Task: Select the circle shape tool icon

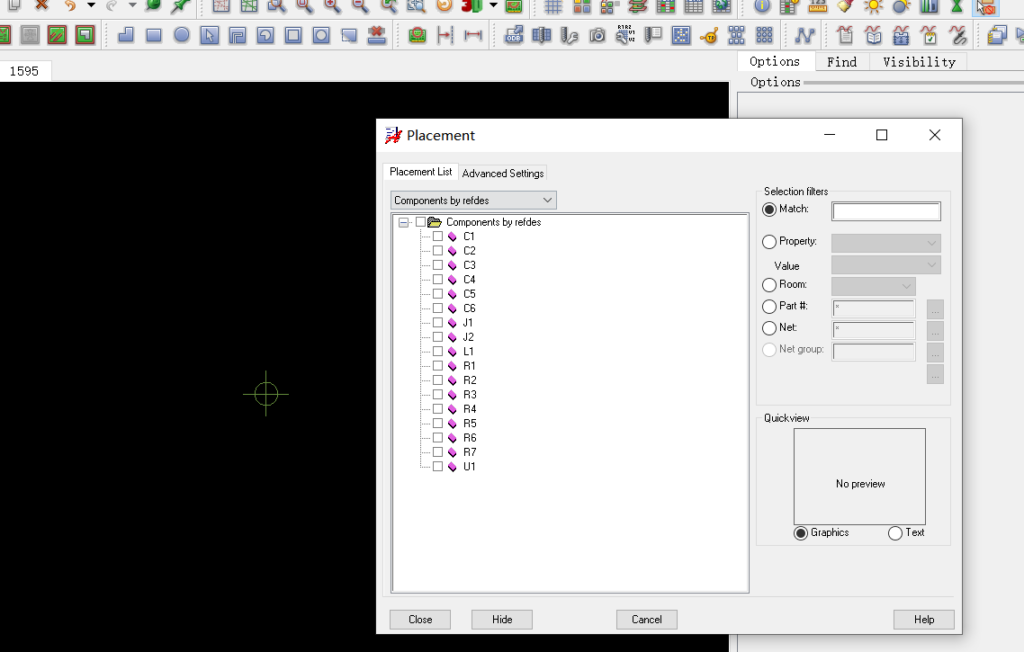Action: tap(182, 36)
